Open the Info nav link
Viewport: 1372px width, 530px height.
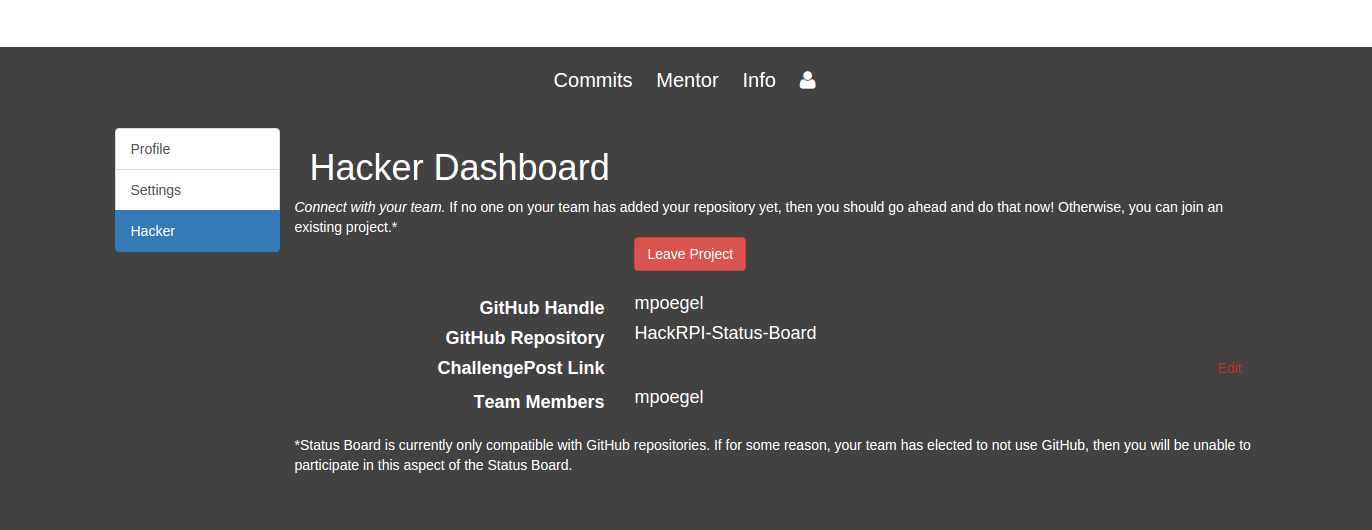tap(759, 81)
